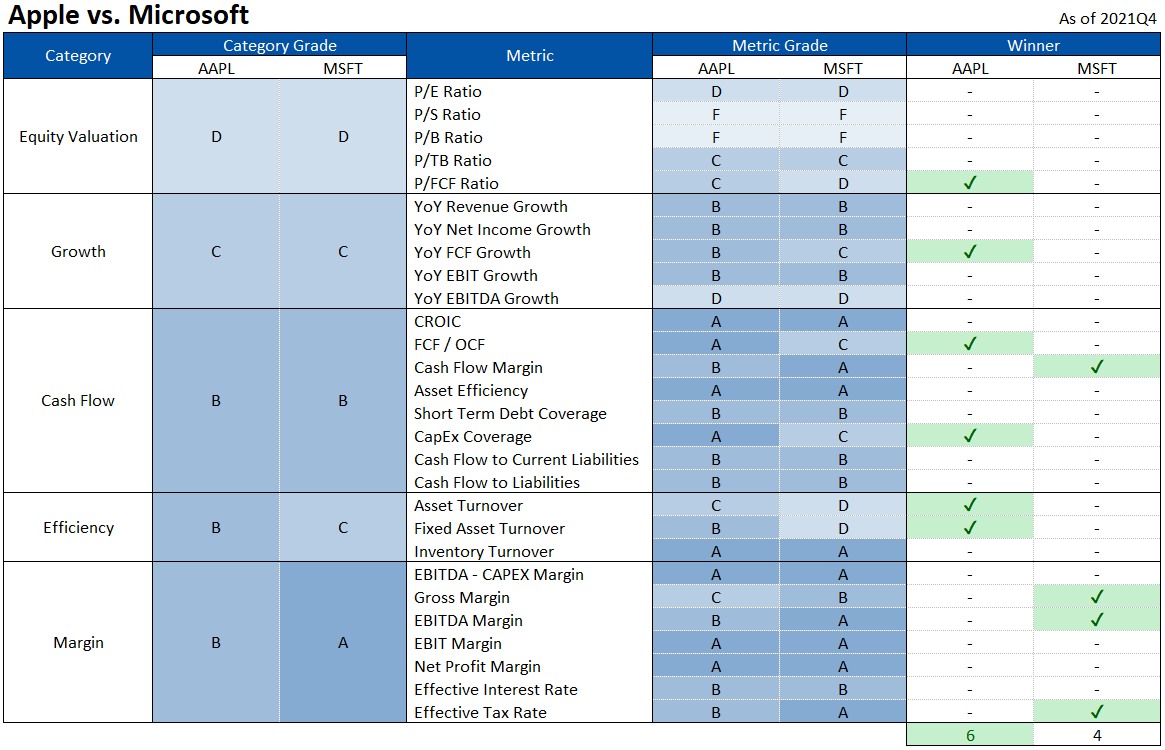Select the Category Grade header

click(x=279, y=45)
